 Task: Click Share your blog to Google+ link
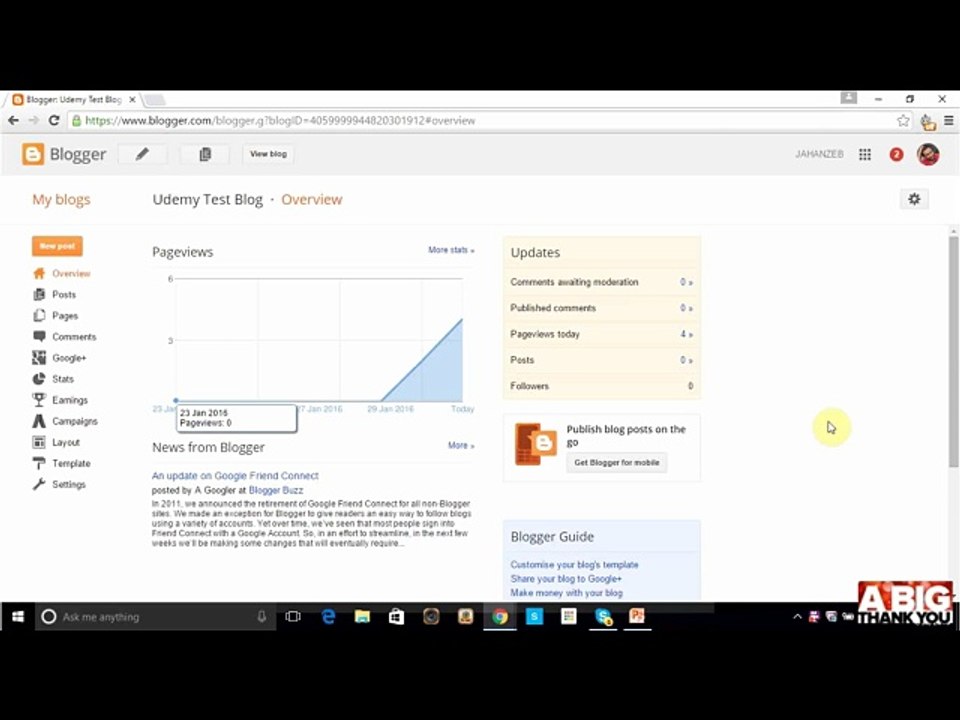click(x=566, y=579)
